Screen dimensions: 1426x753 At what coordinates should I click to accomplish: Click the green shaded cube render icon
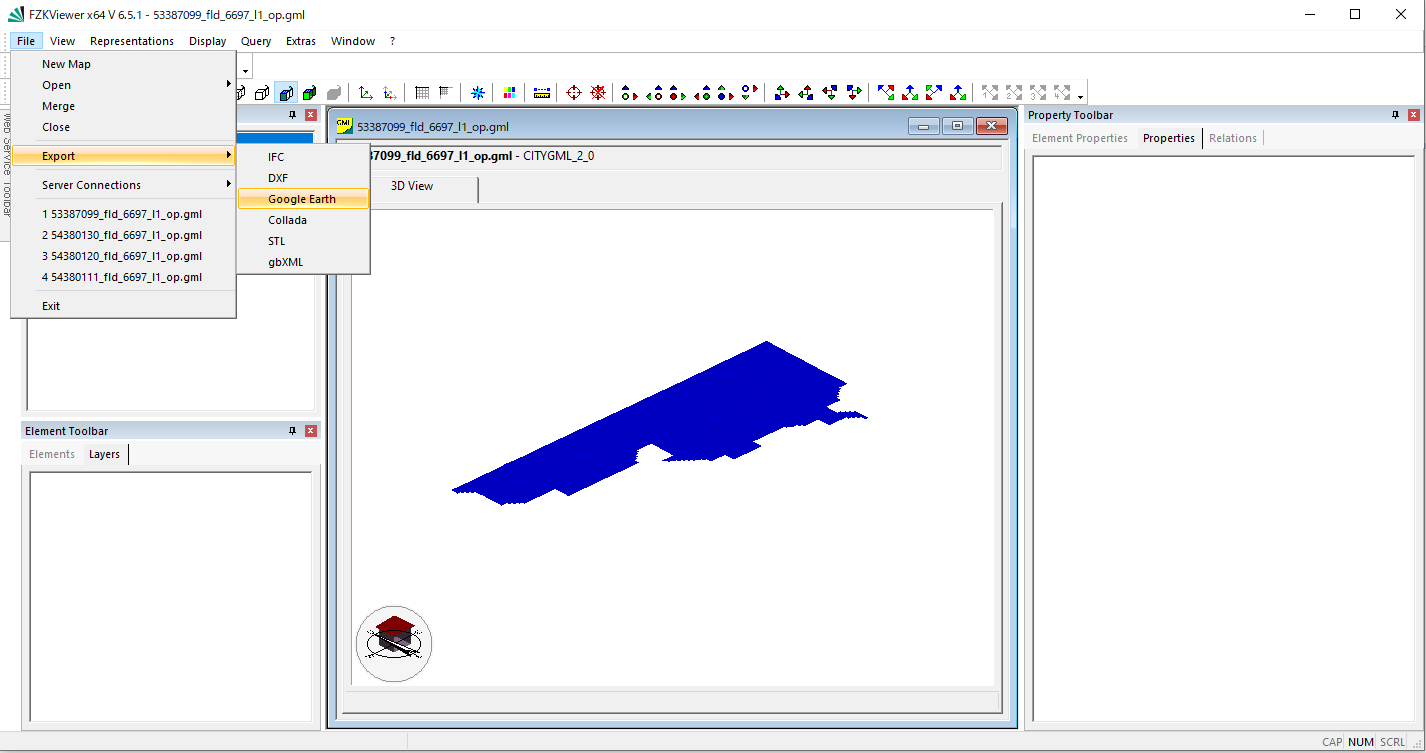point(310,93)
